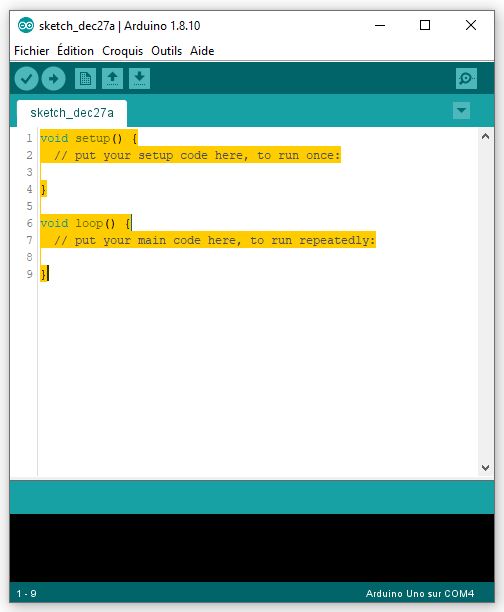Click the black console output area
504x612 pixels.
pos(252,548)
